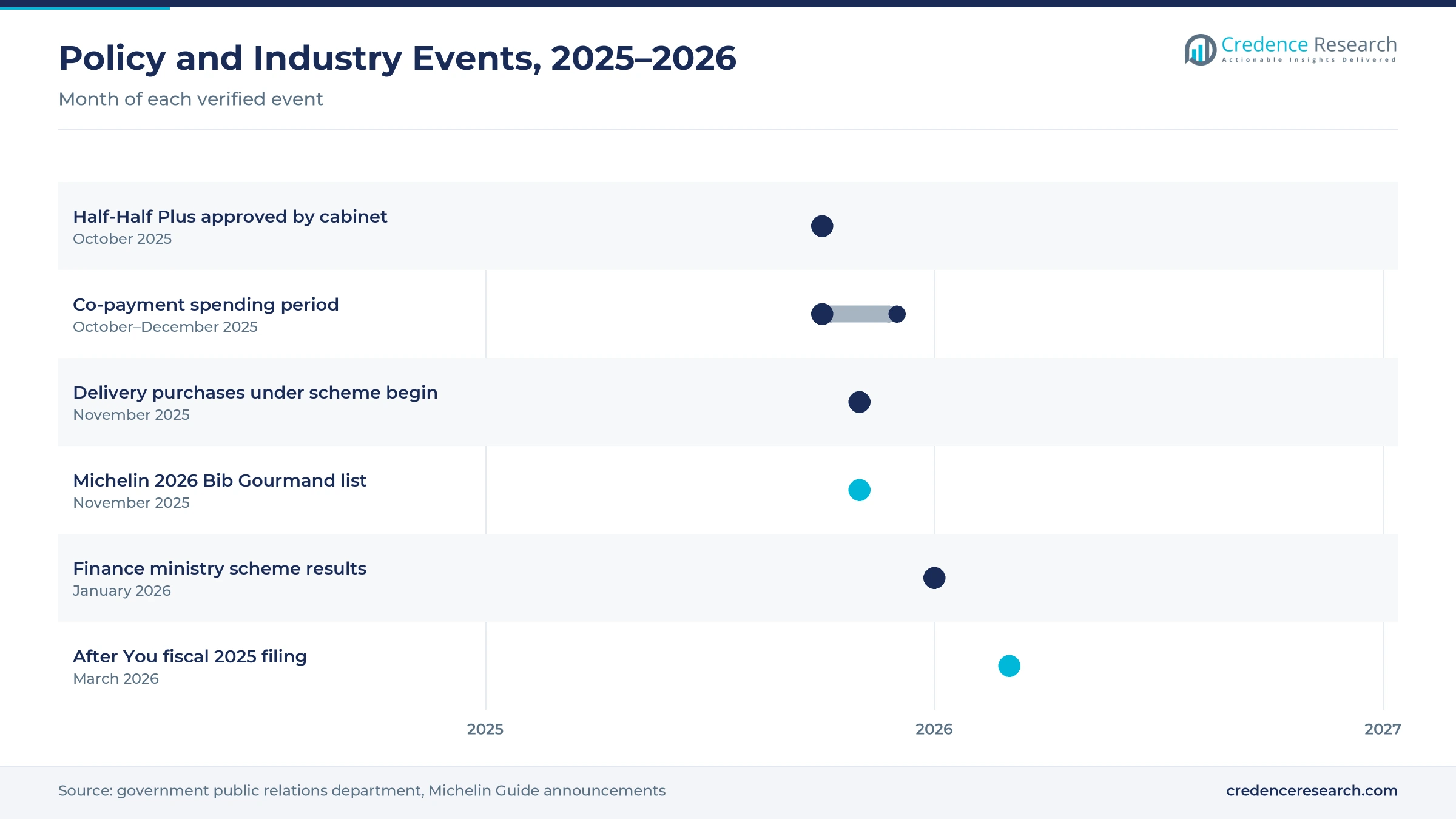The width and height of the screenshot is (1456, 819).
Task: Select 'Finance ministry scheme results' text
Action: [x=220, y=568]
